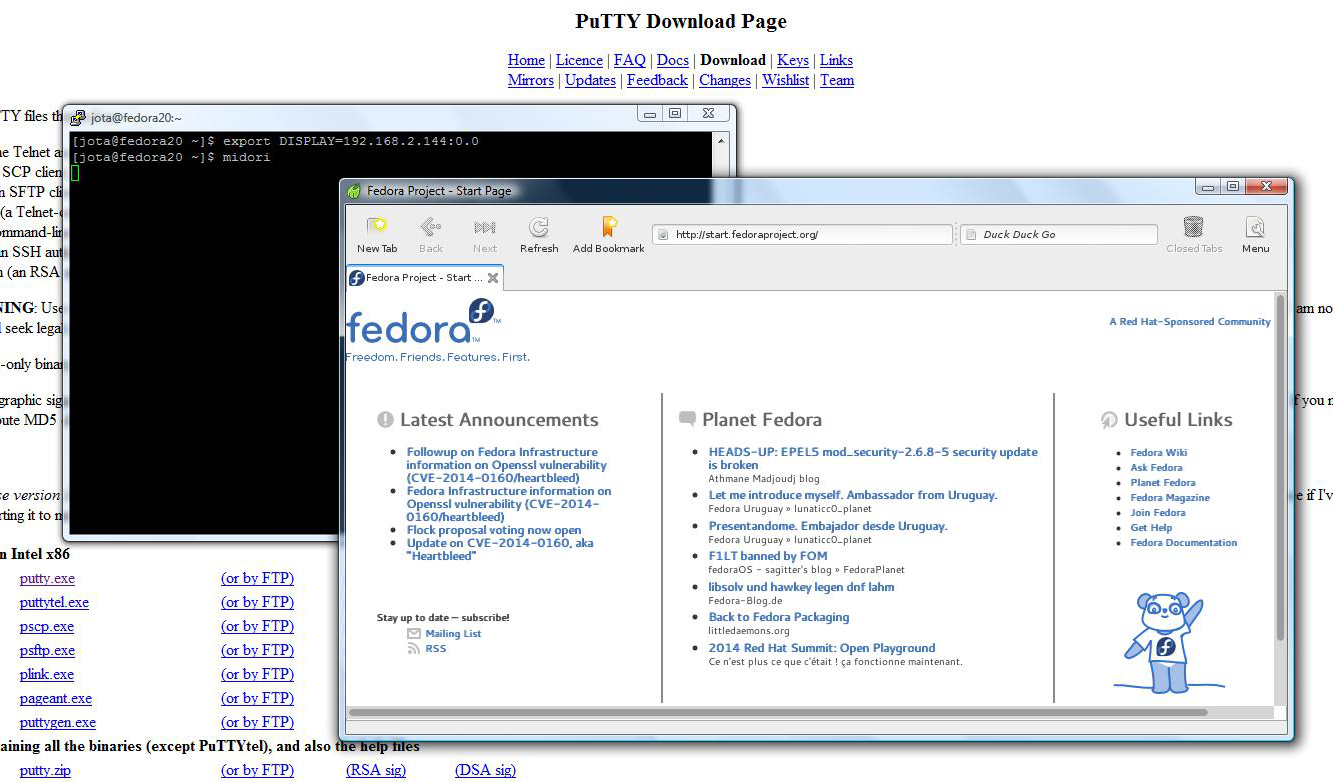
Task: Open the Mailing List subscribe link
Action: [x=453, y=634]
